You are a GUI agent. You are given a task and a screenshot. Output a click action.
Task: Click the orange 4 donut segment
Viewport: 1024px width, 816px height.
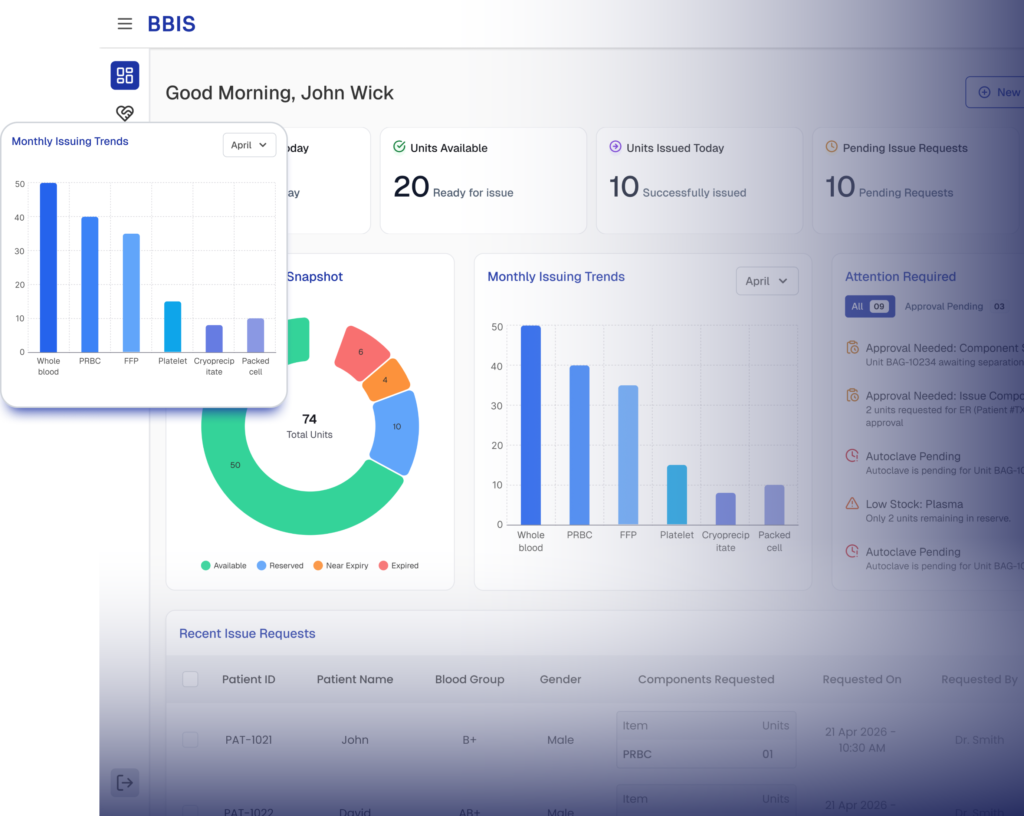(x=385, y=379)
